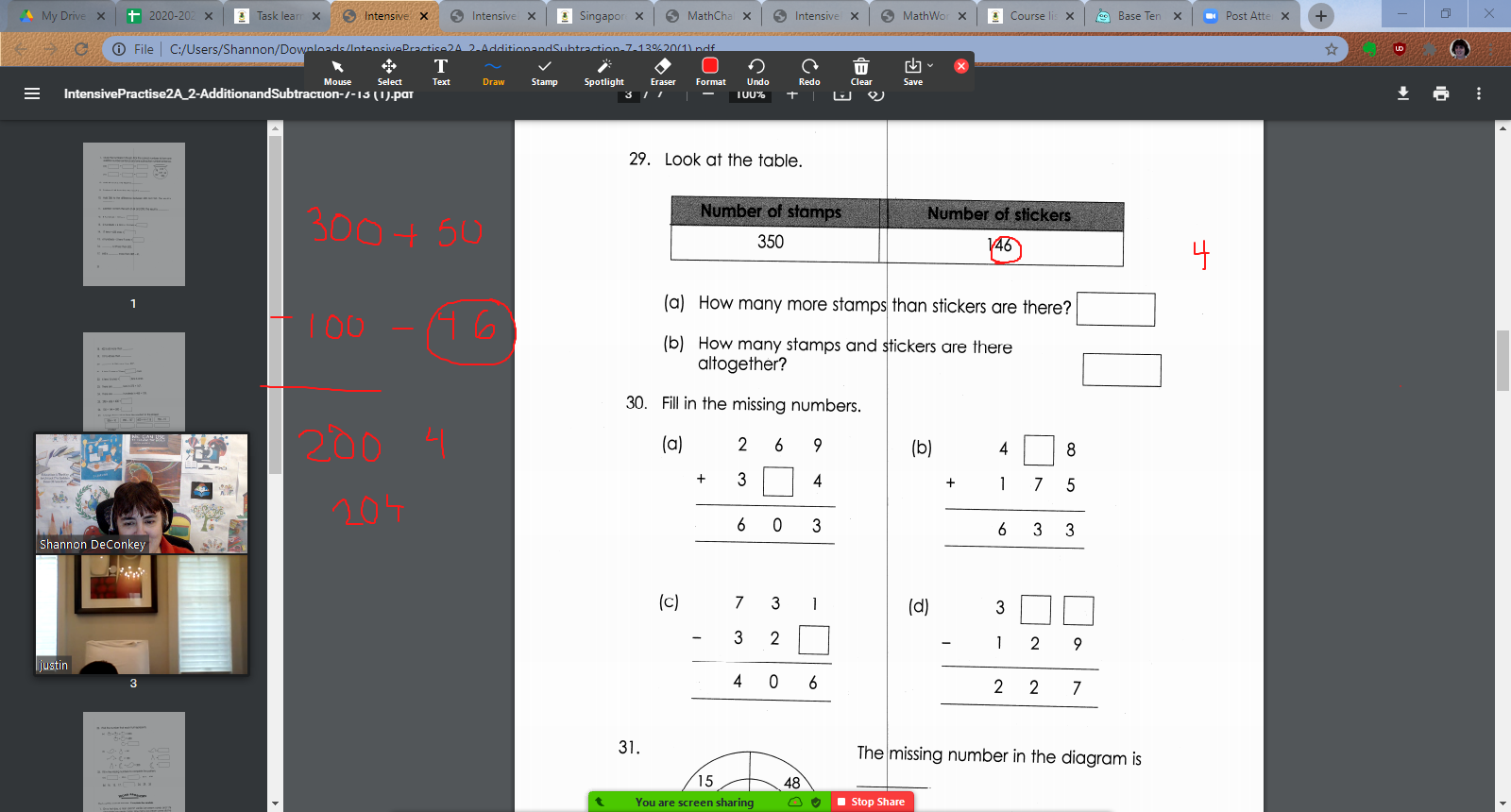Redo the annotation

(809, 72)
